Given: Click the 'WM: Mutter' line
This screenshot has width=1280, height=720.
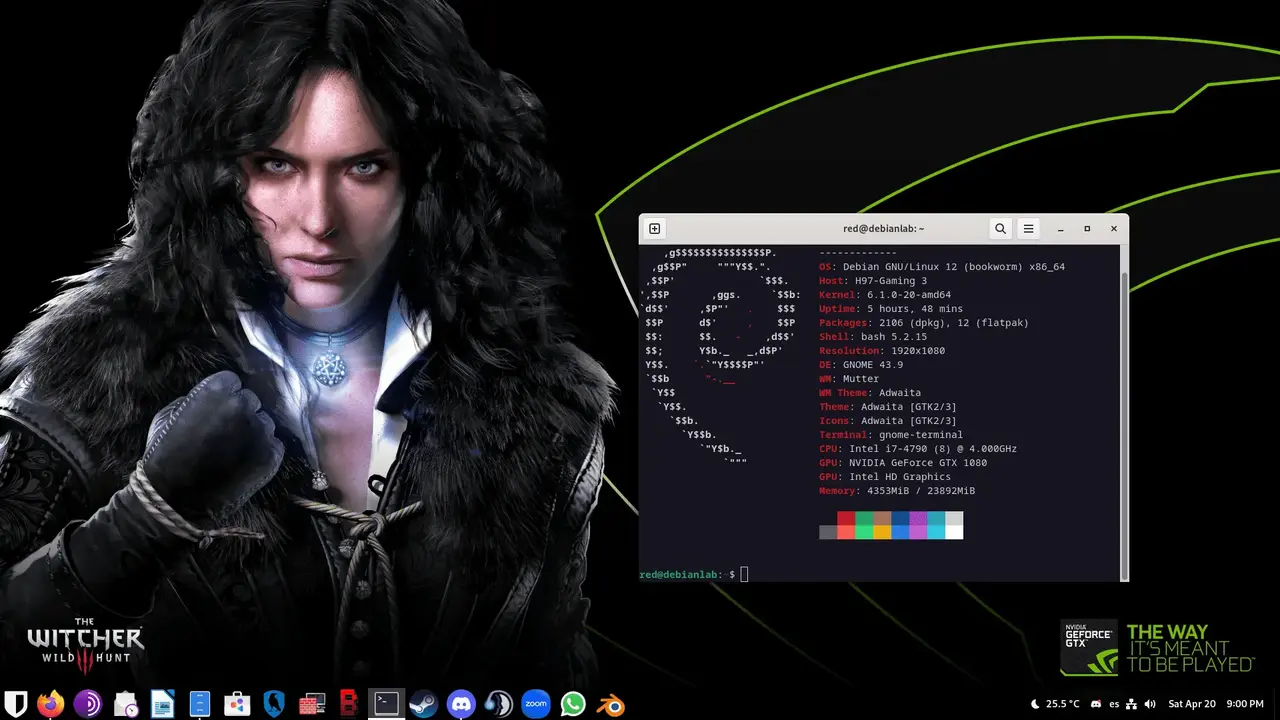Looking at the screenshot, I should click(x=849, y=379).
